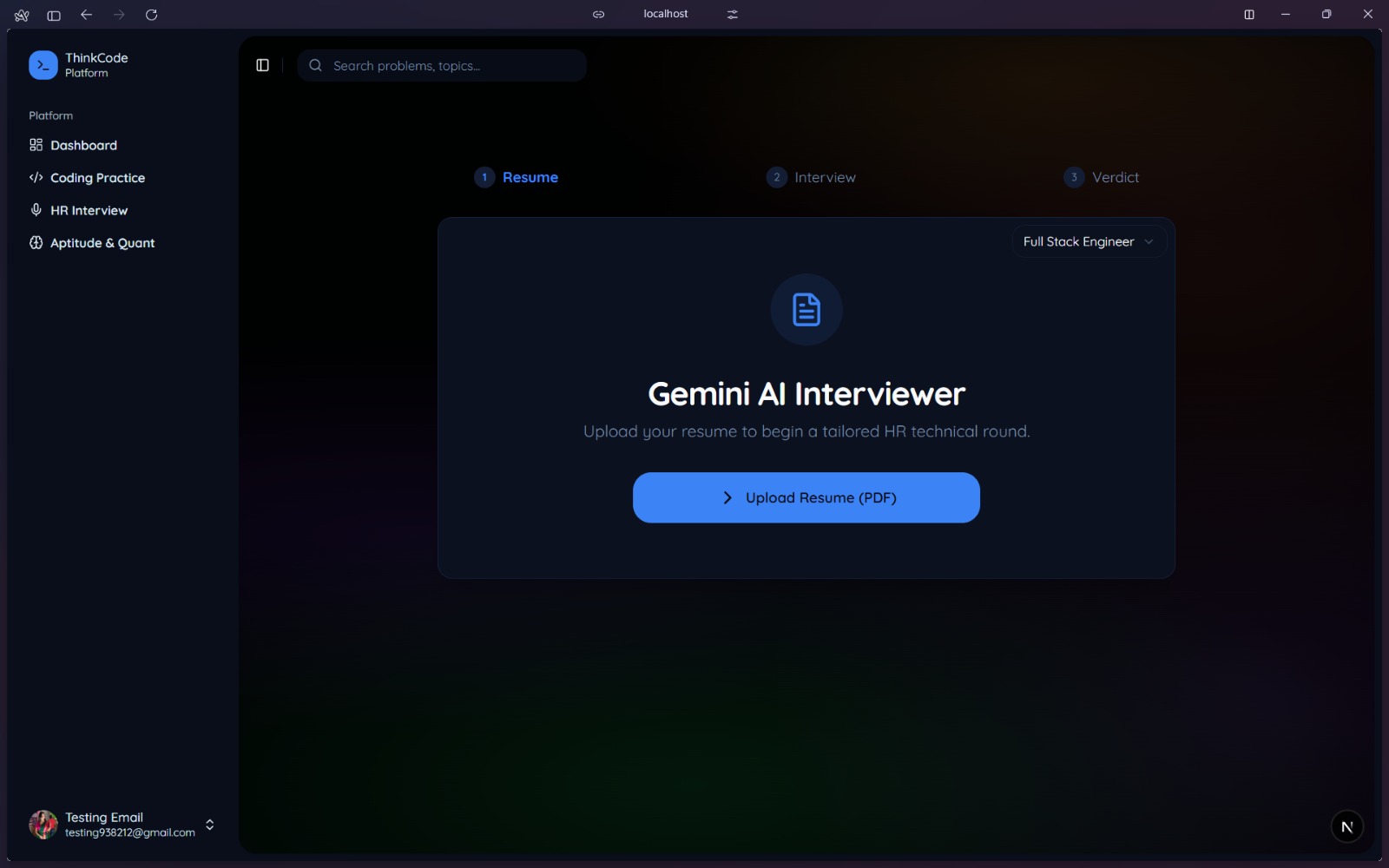Viewport: 1389px width, 868px height.
Task: Restore down the browser window
Action: (x=1326, y=14)
